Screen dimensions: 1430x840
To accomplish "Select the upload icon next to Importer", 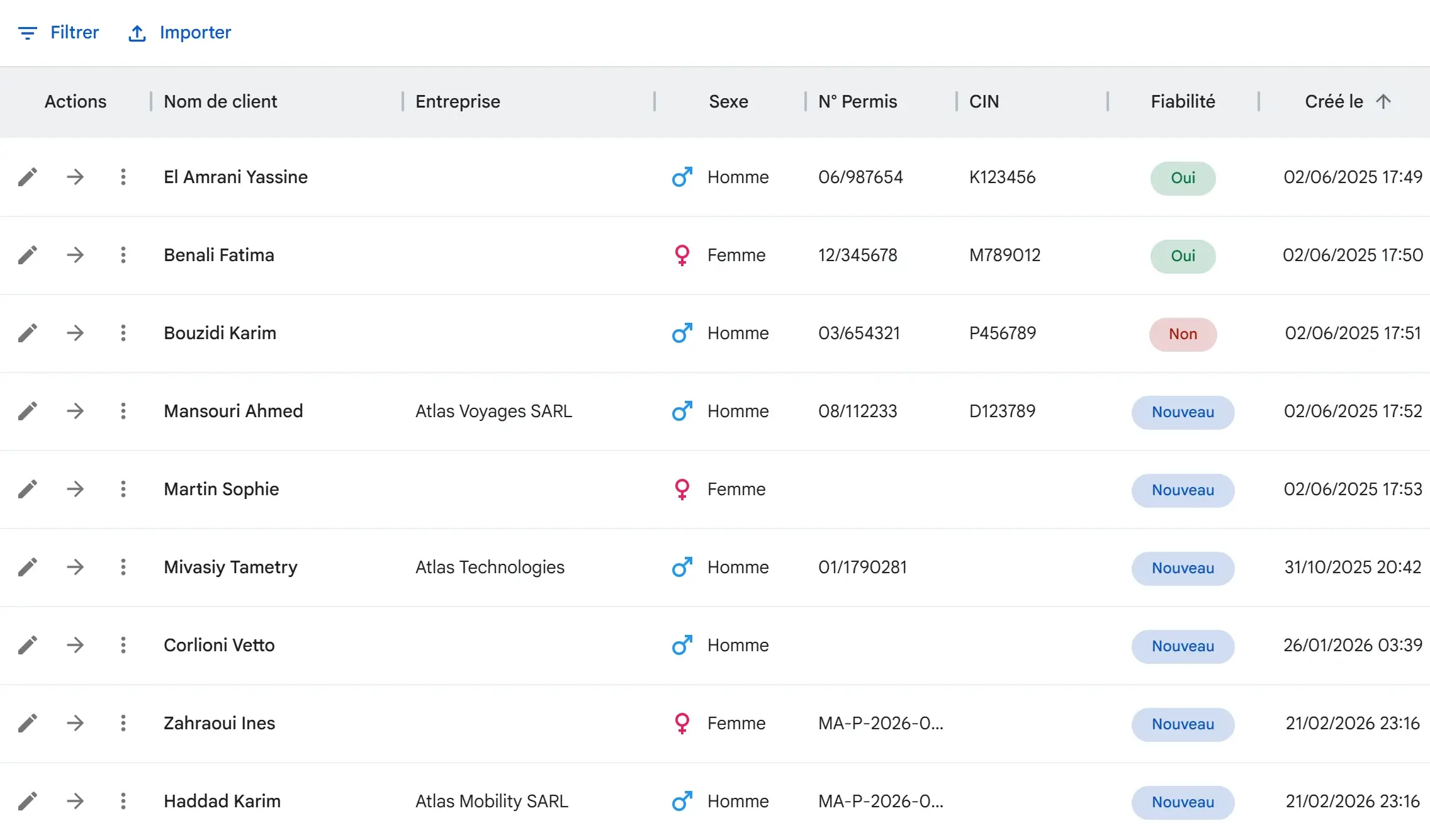I will 137,33.
